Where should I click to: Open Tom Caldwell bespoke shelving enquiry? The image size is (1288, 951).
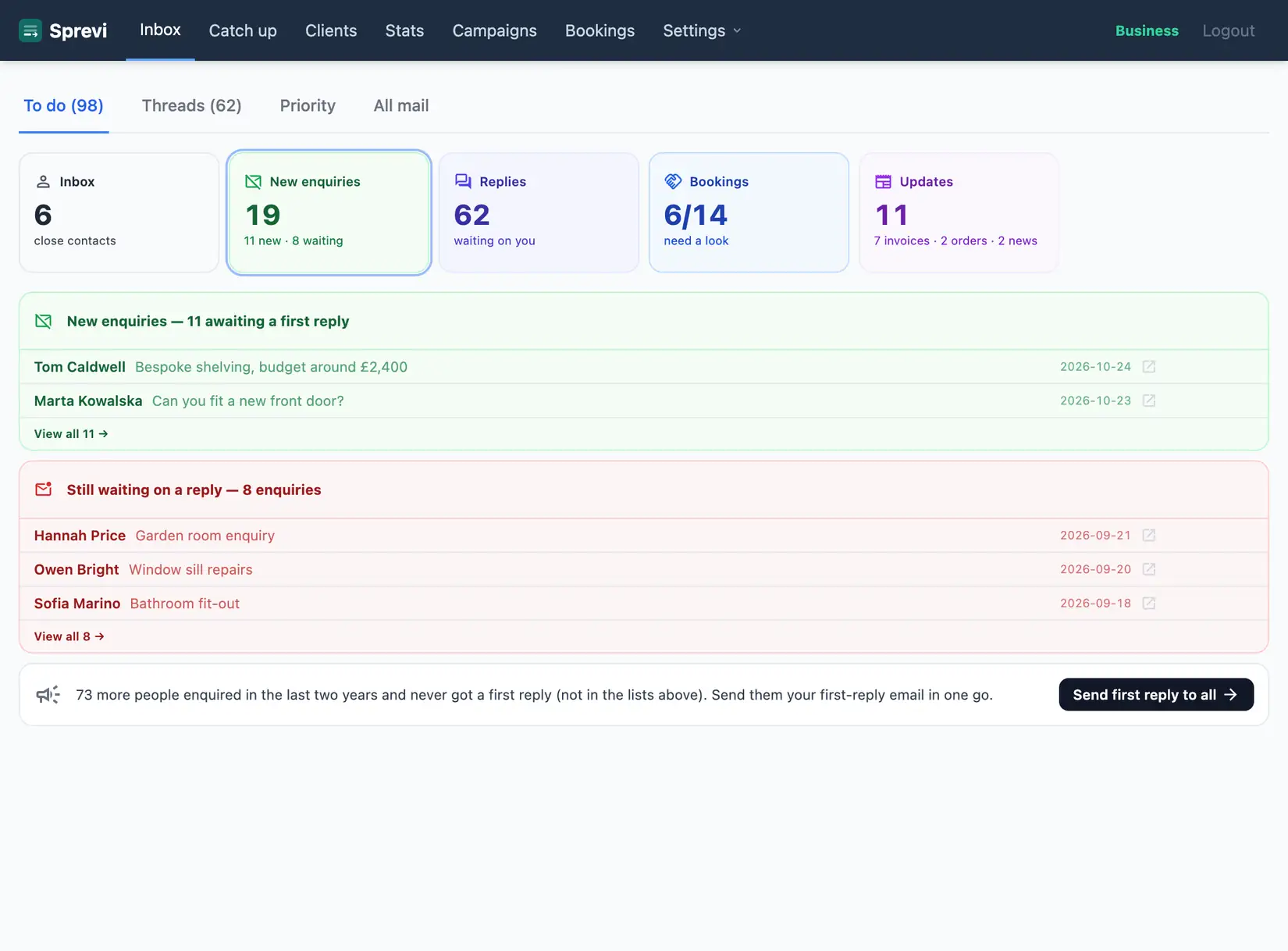tap(644, 366)
